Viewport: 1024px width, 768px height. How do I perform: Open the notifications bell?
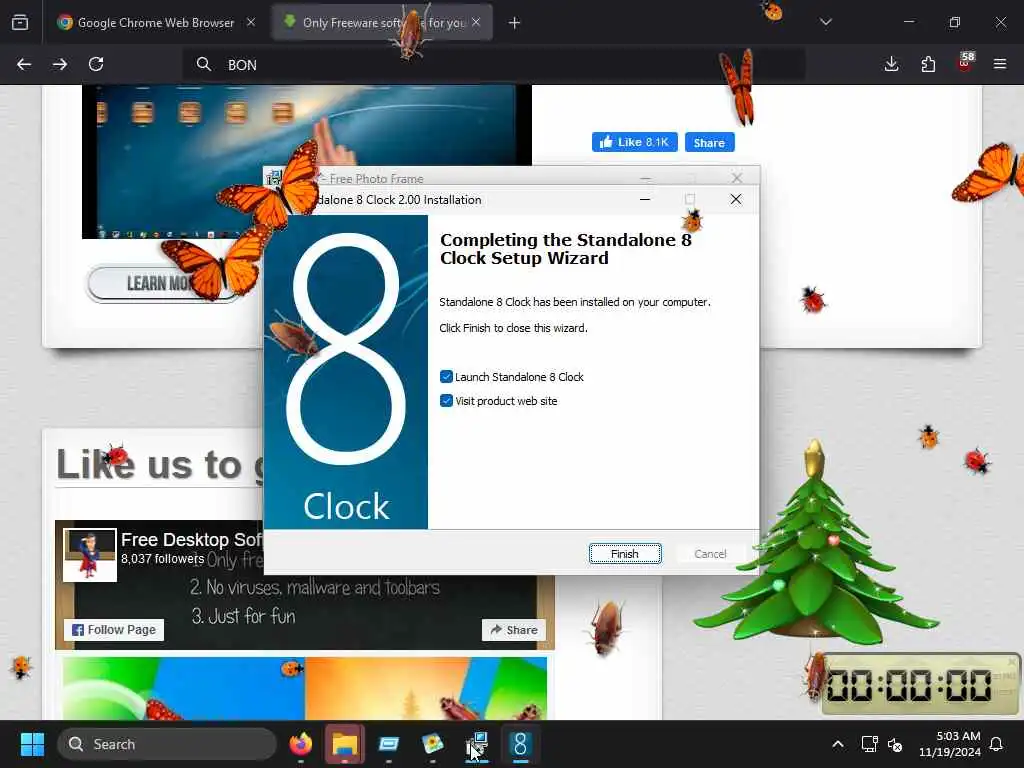tap(997, 744)
